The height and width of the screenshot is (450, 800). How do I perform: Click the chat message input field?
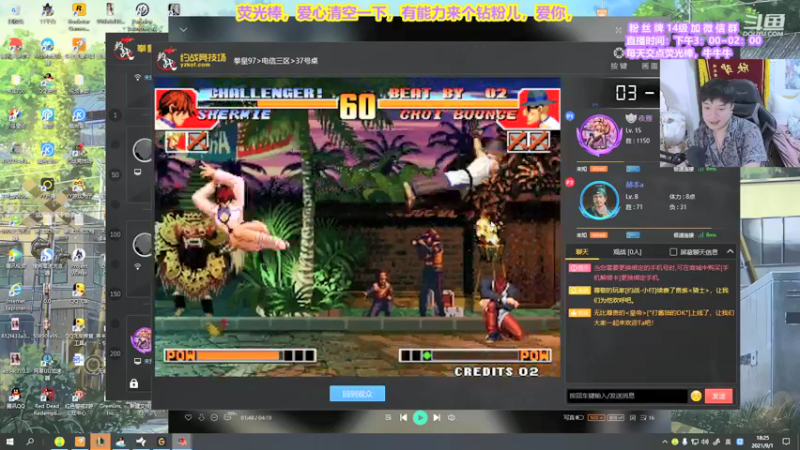(x=627, y=396)
